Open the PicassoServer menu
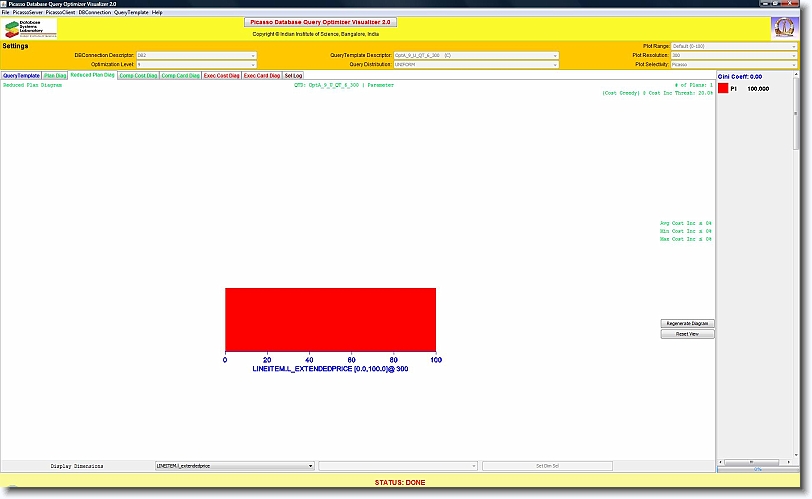Viewport: 812px width, 499px height. pyautogui.click(x=27, y=12)
